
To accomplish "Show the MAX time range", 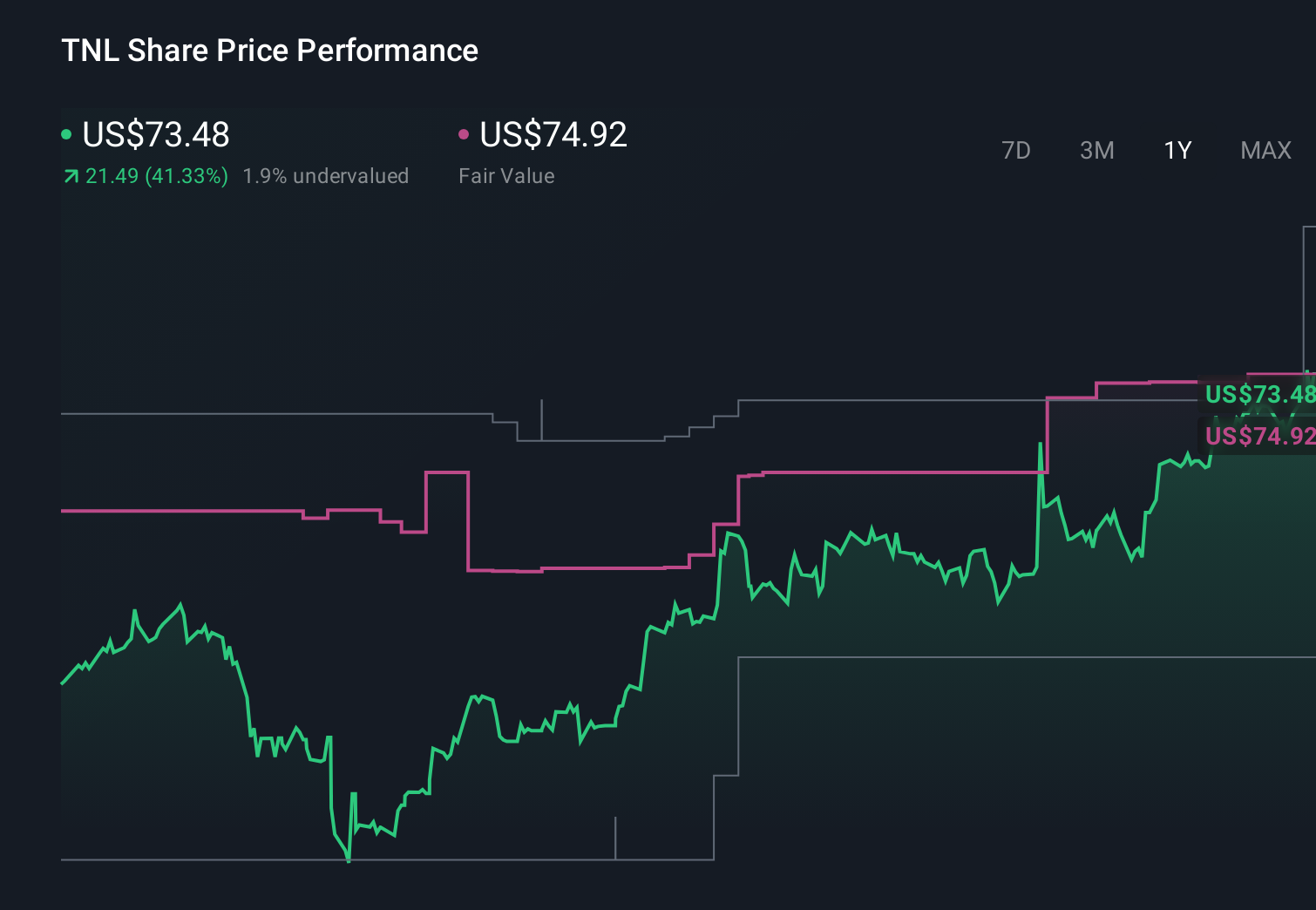I will [x=1265, y=151].
